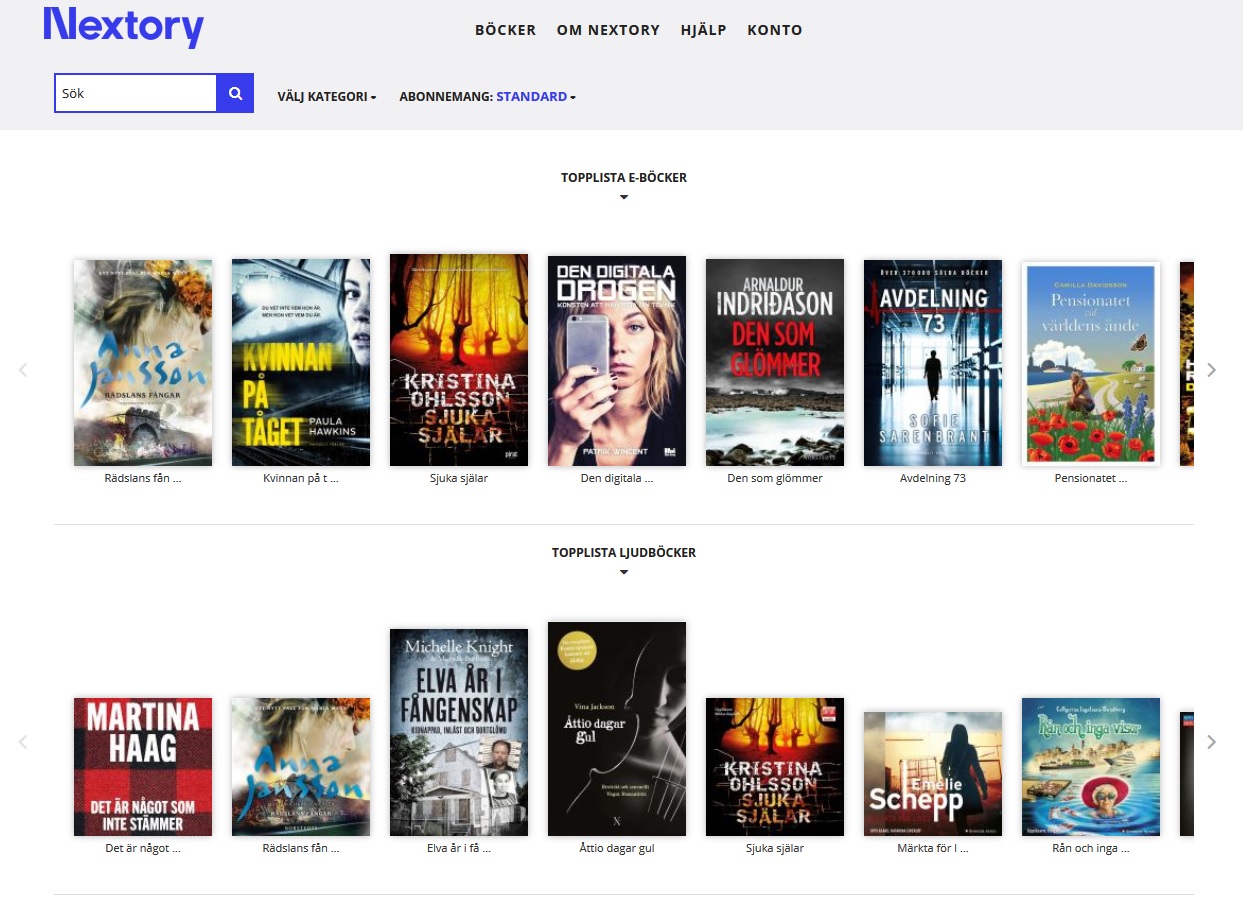Open the OM NEXTORY menu item
1243x897 pixels.
[x=608, y=30]
